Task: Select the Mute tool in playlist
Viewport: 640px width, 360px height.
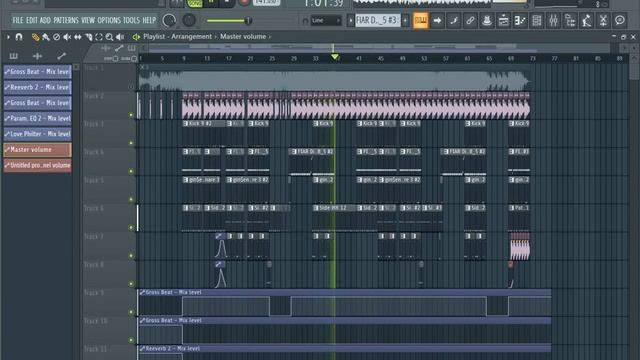Action: [67, 37]
